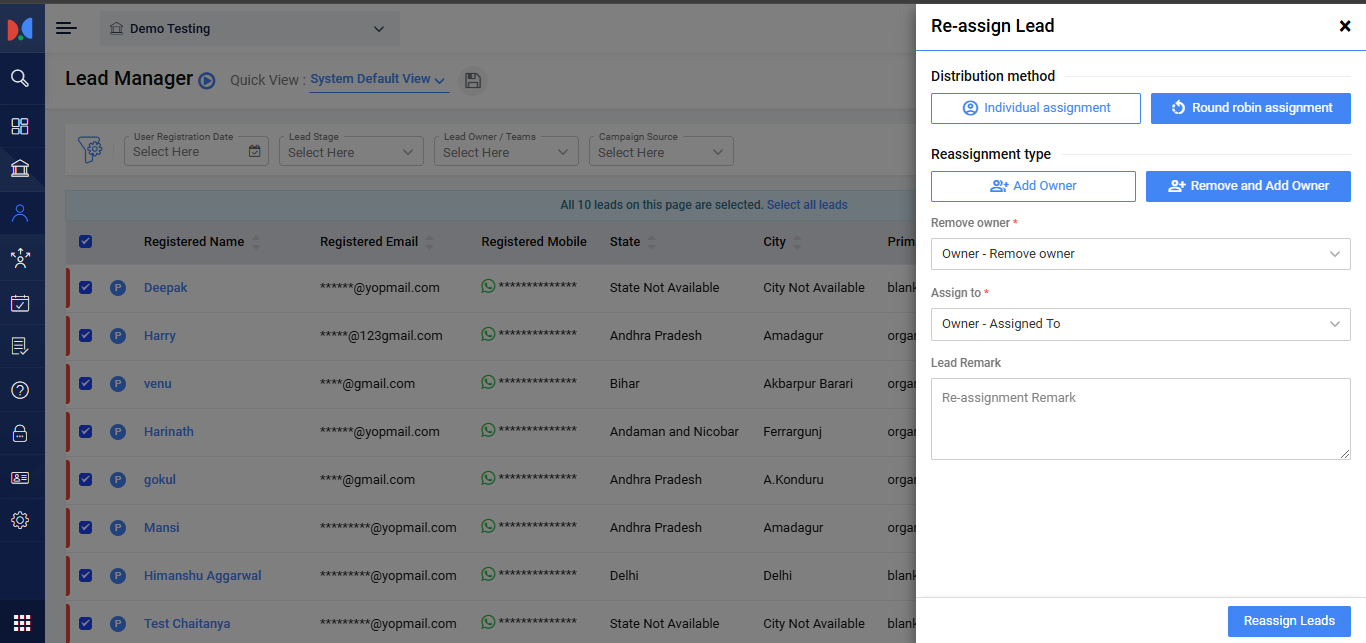
Task: Open the help question mark icon
Action: click(20, 390)
